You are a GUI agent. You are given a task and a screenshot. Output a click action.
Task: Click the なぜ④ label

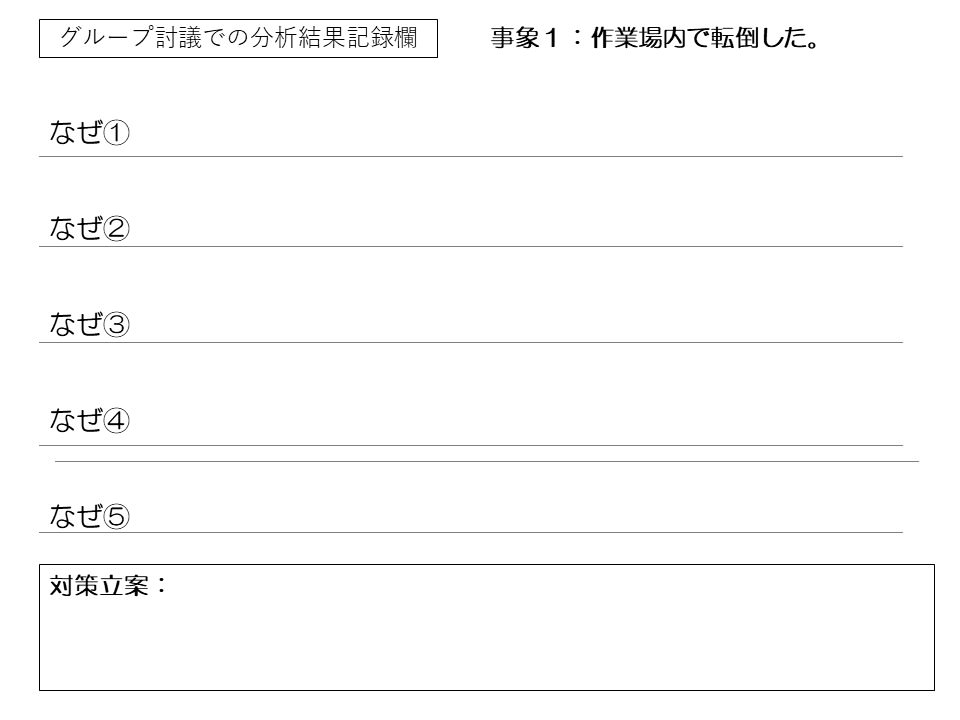pyautogui.click(x=90, y=421)
